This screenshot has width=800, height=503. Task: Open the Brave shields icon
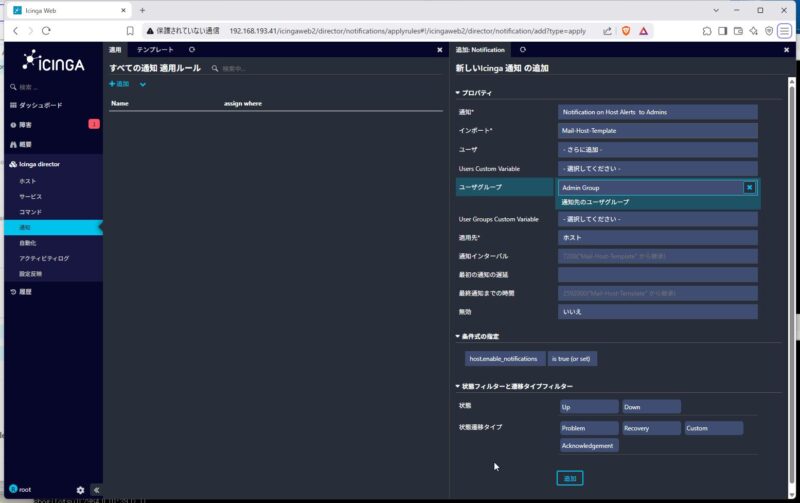(626, 31)
